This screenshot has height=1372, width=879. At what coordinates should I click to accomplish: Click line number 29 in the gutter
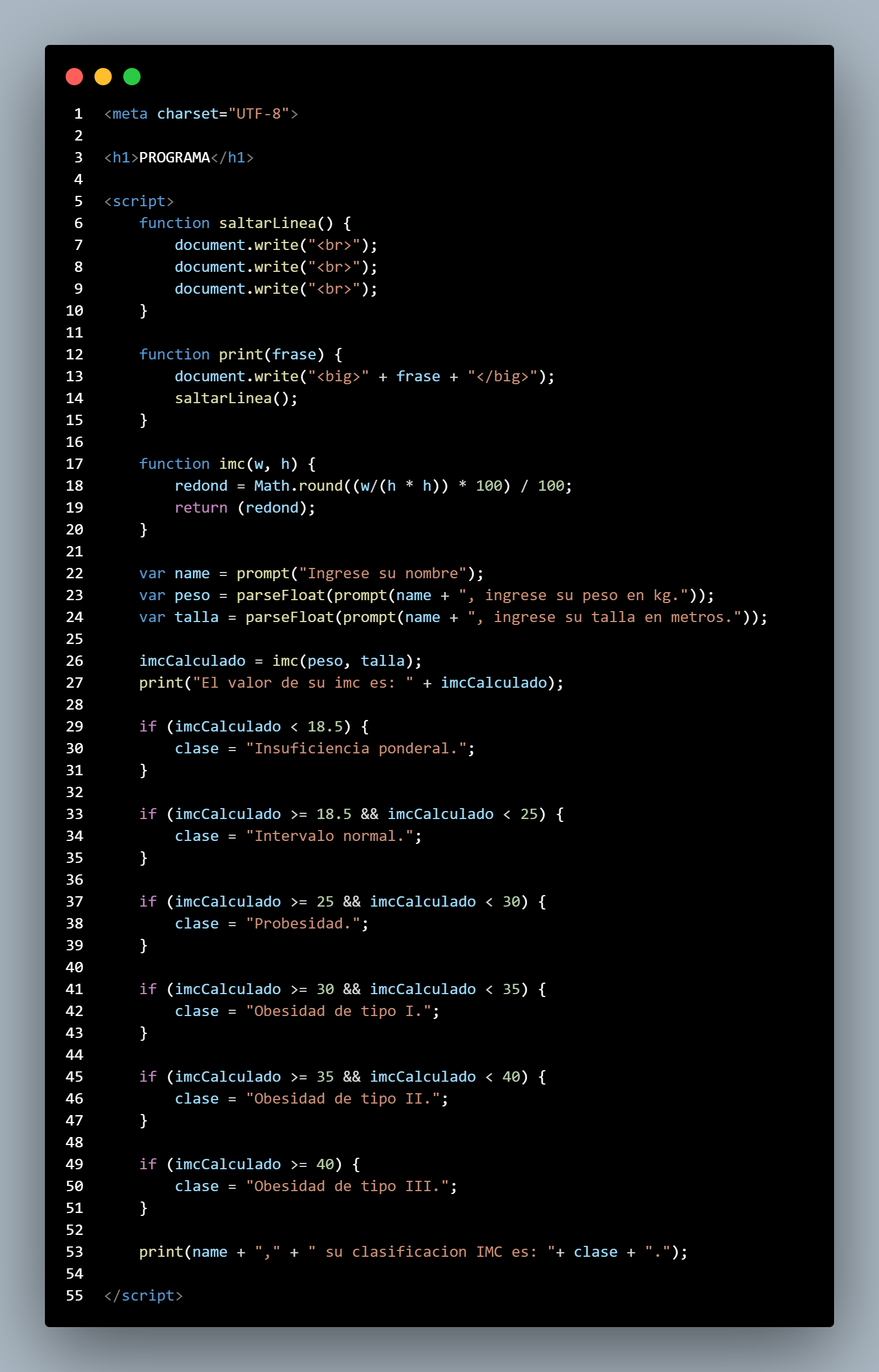[x=74, y=727]
